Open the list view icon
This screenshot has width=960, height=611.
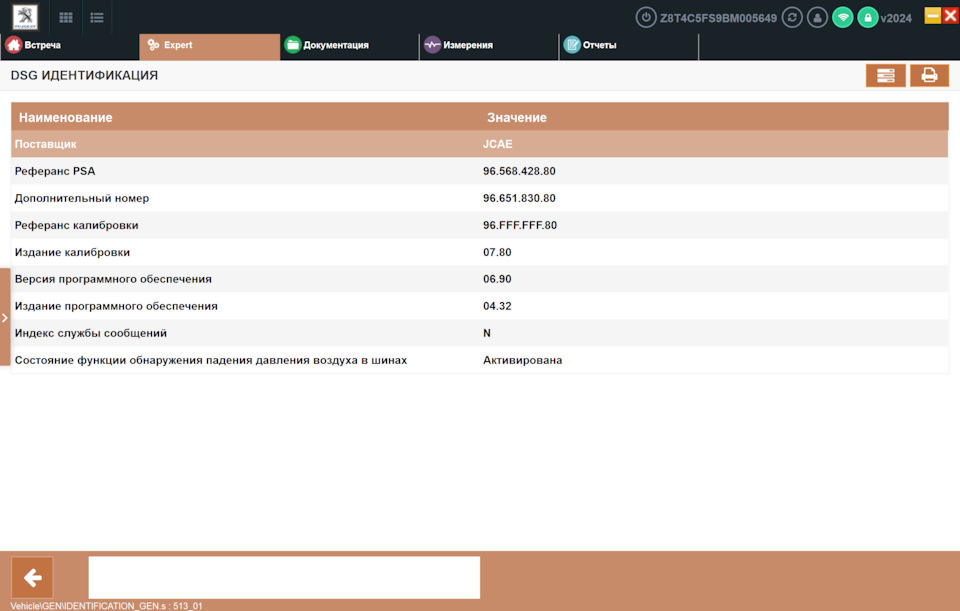pos(97,18)
